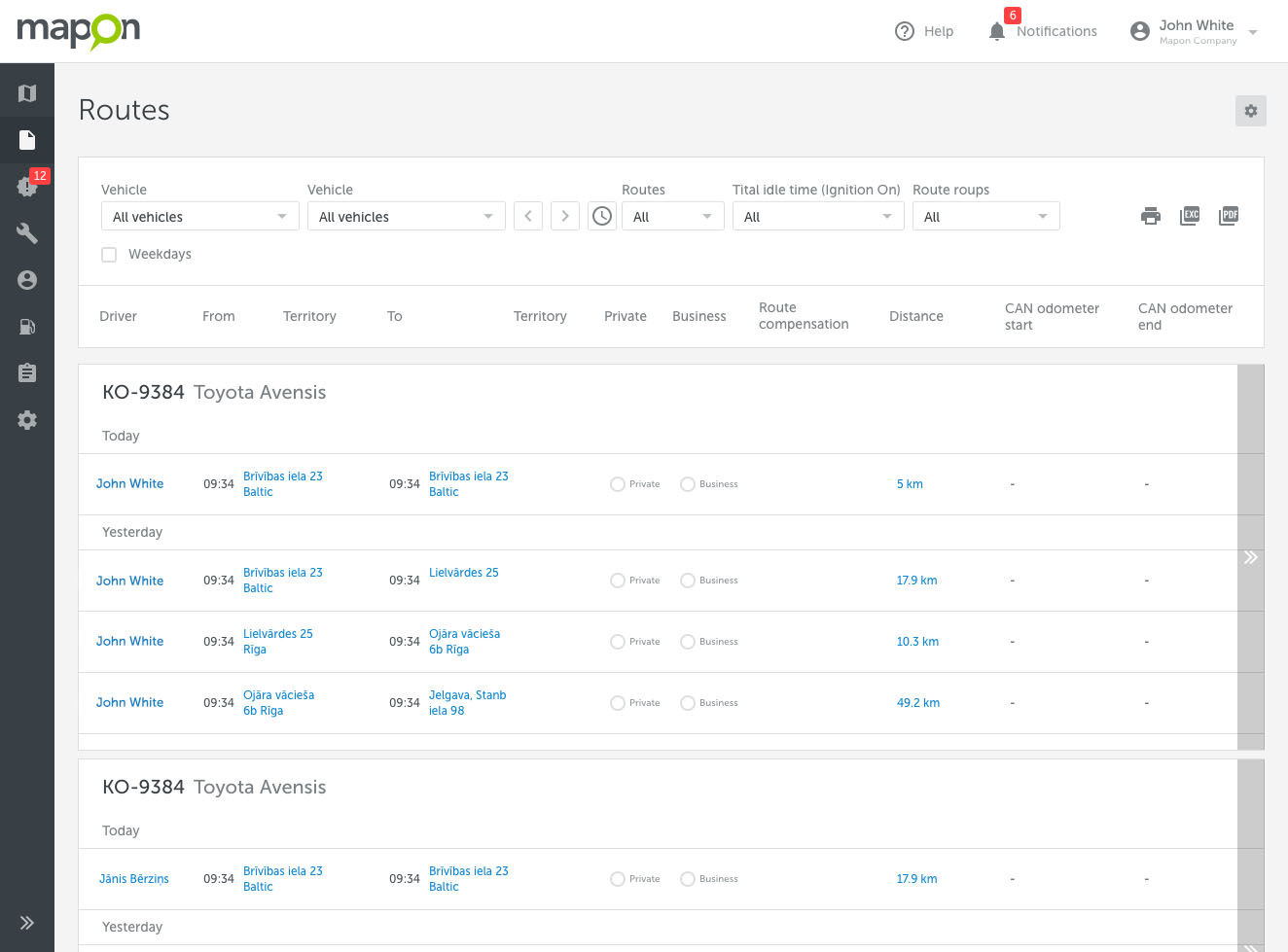Mark Jānis Bērziņš route as Private
Image resolution: width=1288 pixels, height=952 pixels.
(618, 879)
